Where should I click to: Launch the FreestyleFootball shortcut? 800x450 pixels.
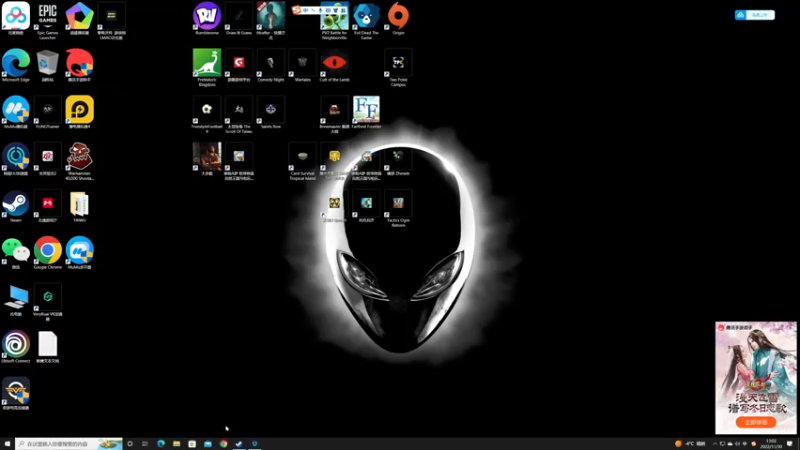pos(207,115)
